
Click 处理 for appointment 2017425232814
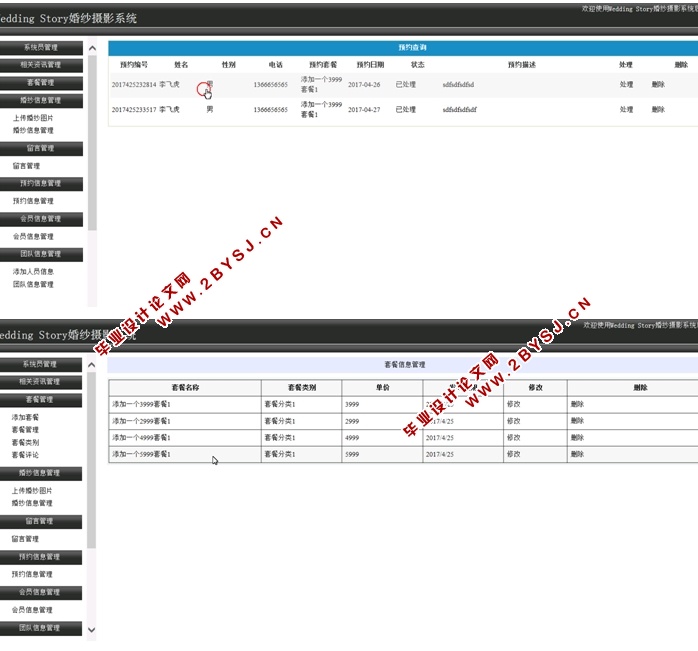click(626, 85)
